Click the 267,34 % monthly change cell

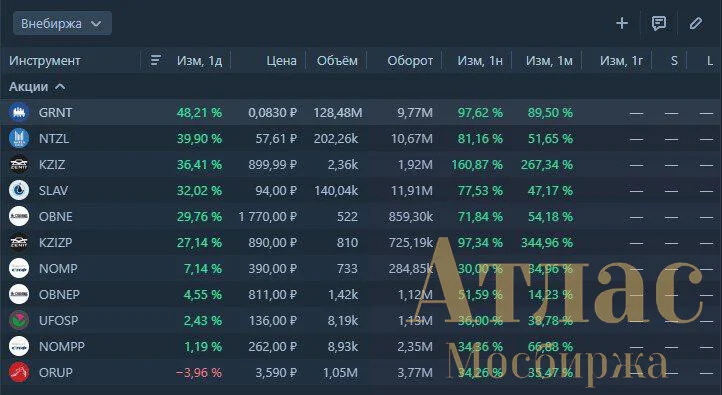tap(547, 165)
